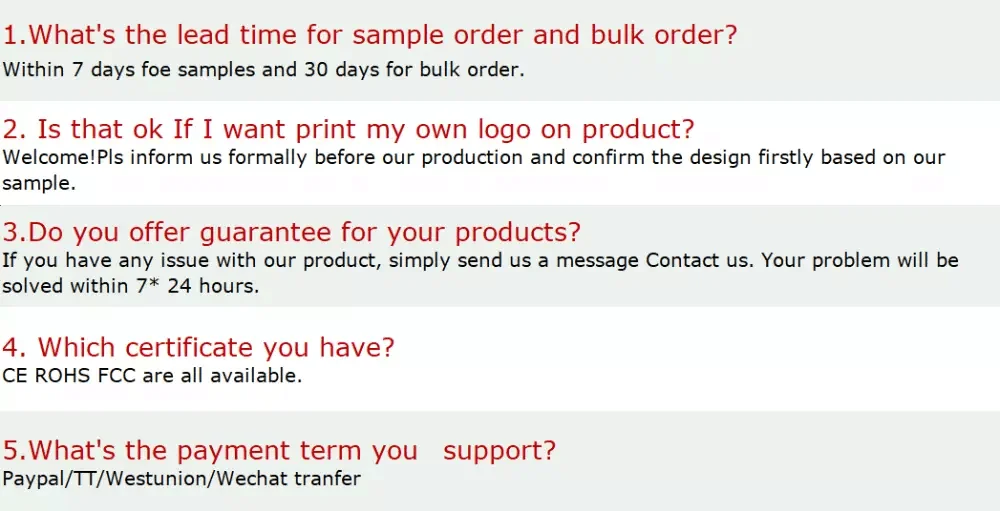Click the 'Contact us' text in answer
This screenshot has height=511, width=1000.
tap(697, 260)
